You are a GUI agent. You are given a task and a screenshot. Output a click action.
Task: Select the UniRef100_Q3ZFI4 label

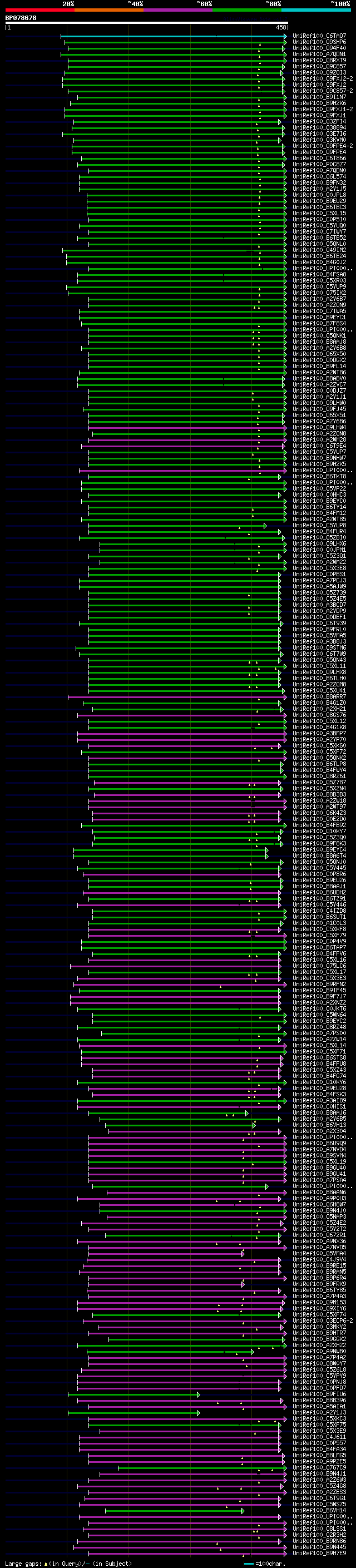point(319,122)
